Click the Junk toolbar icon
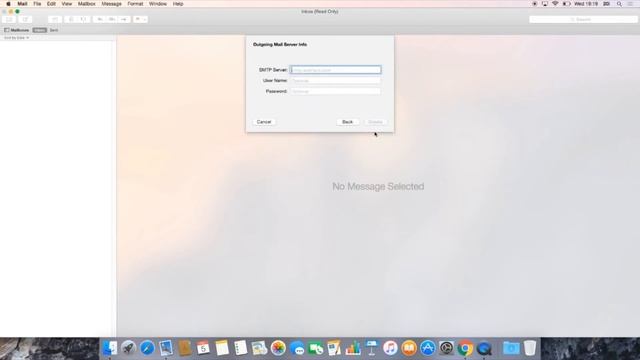Image resolution: width=640 pixels, height=360 pixels. [84, 19]
